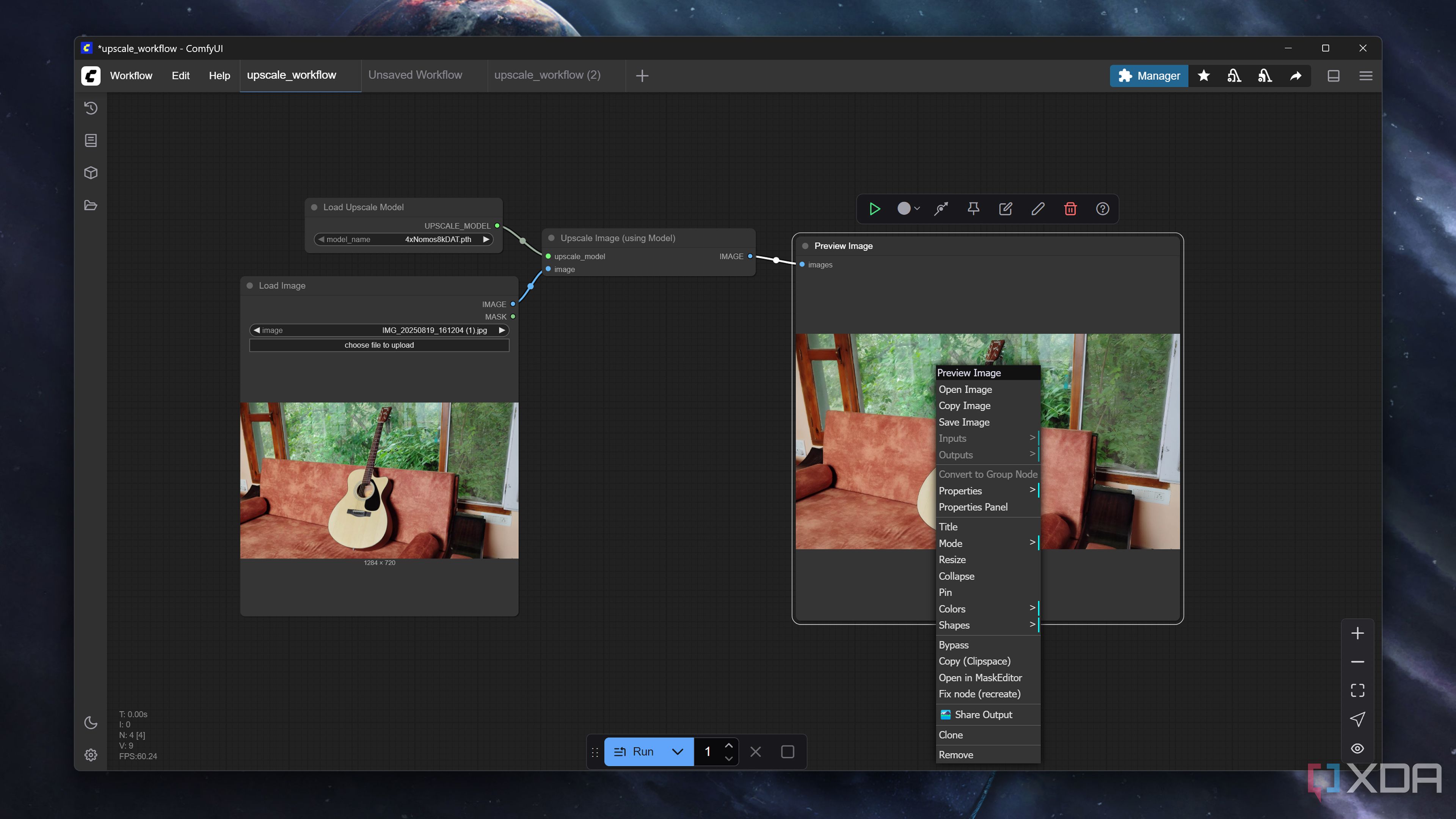Open the node library sidebar icon

click(91, 140)
